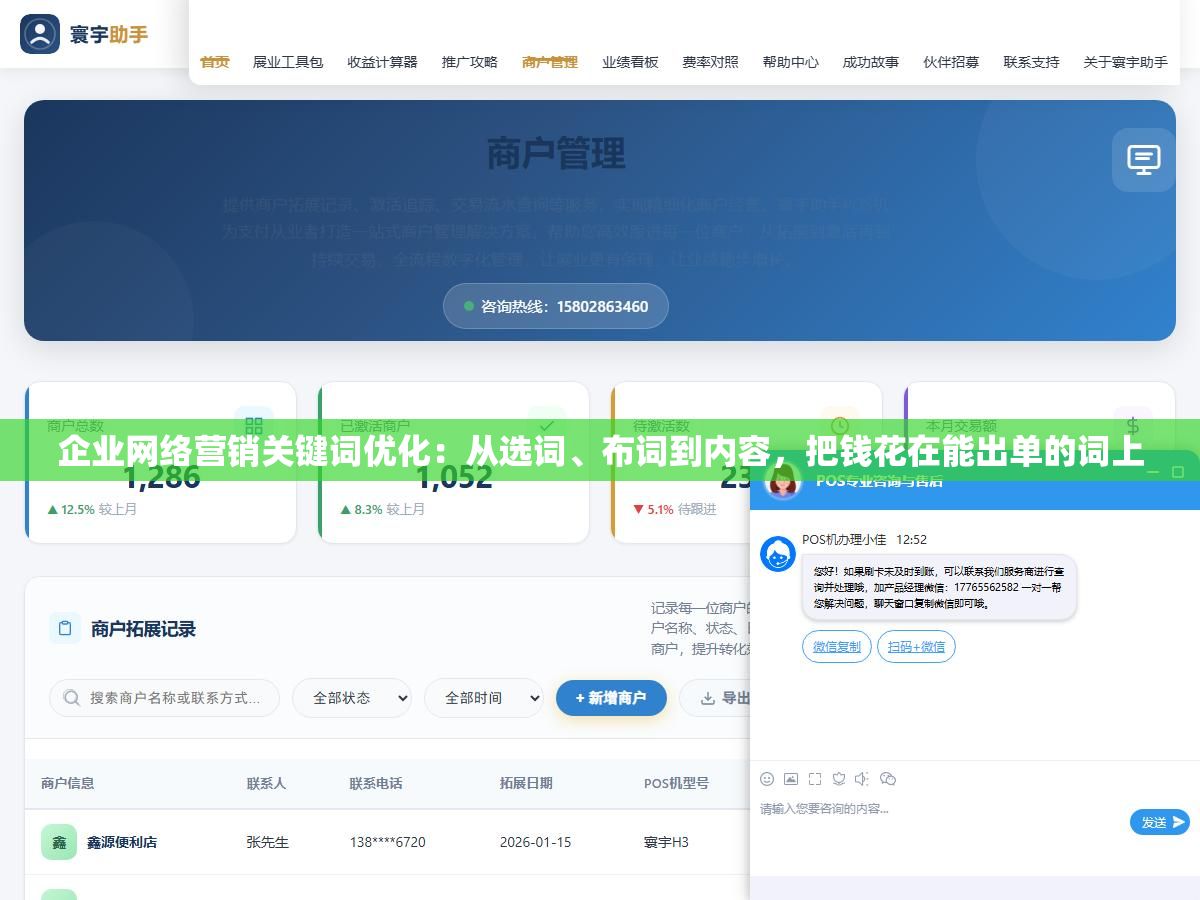Focus the 搜索商户名称或联系方式 search field
The image size is (1200, 900).
tap(164, 698)
